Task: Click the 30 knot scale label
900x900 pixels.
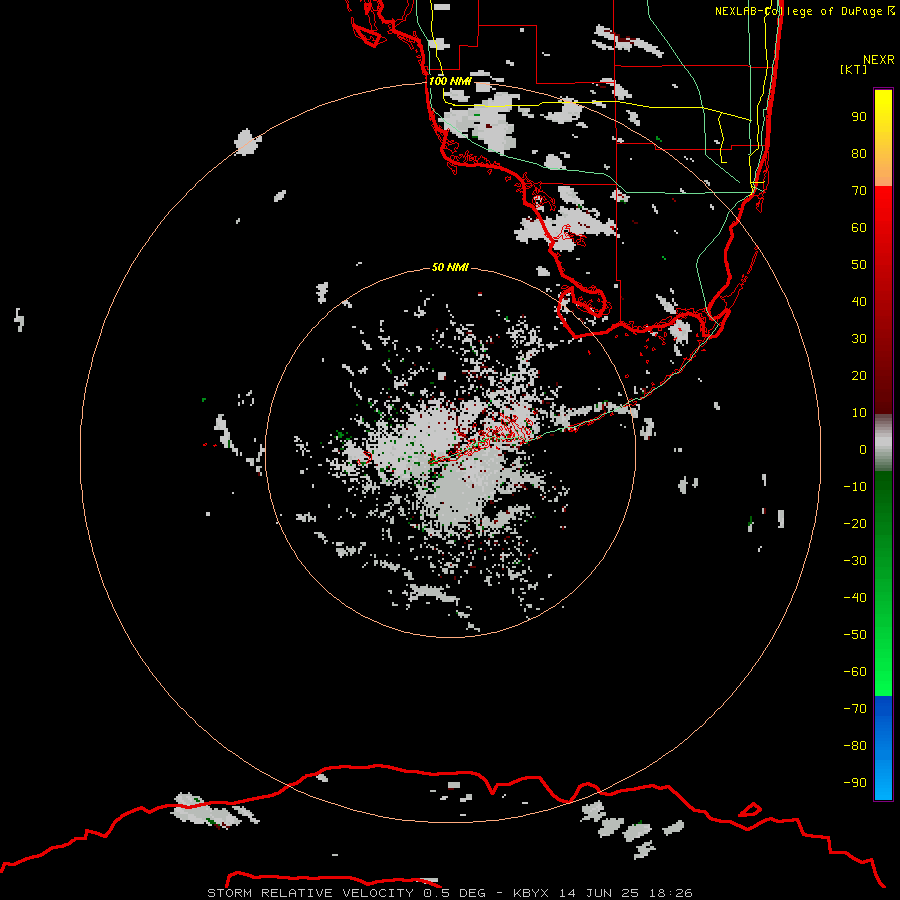Action: pos(859,339)
